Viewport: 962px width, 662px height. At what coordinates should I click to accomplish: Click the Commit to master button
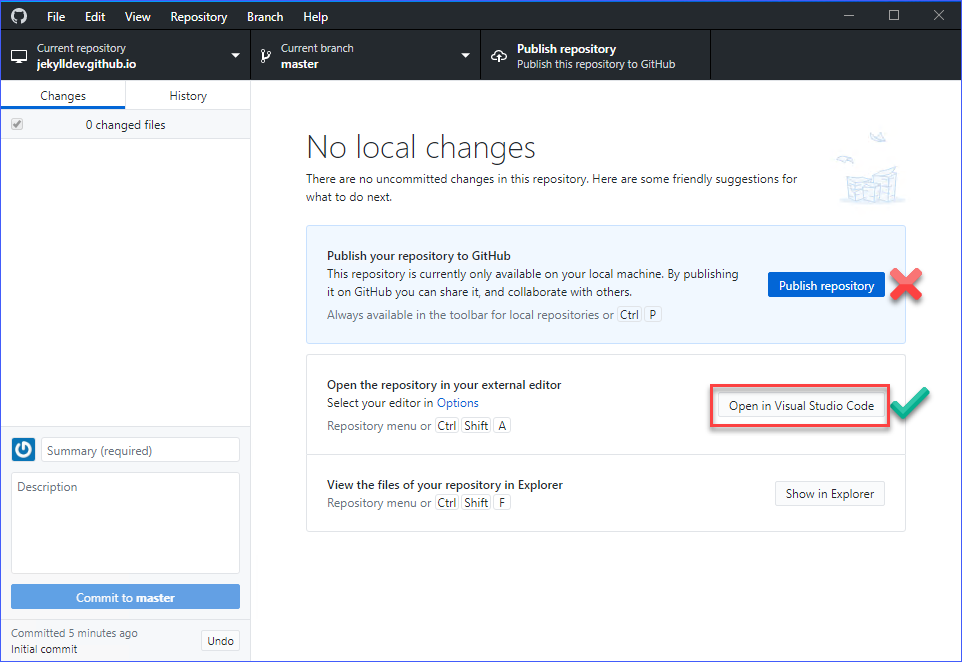(125, 597)
